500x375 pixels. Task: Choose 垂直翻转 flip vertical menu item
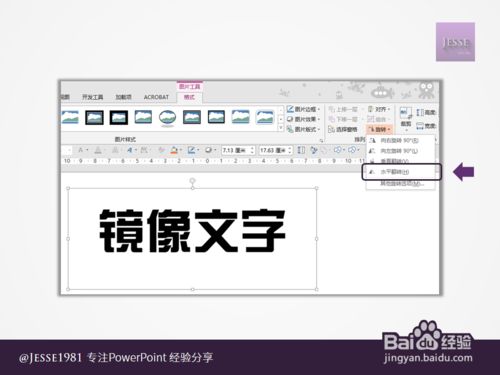401,161
